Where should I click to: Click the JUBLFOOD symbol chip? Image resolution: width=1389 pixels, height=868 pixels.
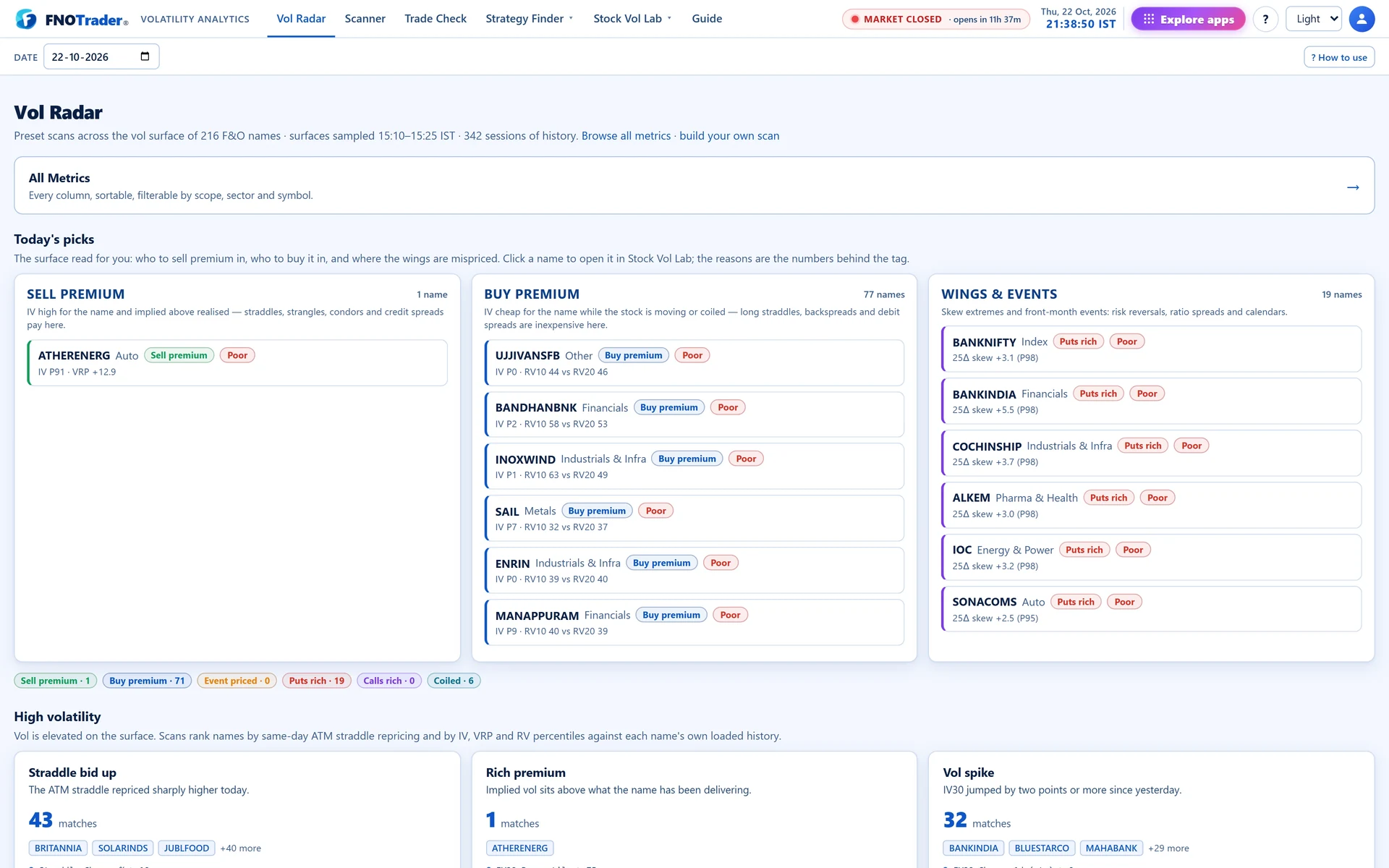(x=187, y=848)
